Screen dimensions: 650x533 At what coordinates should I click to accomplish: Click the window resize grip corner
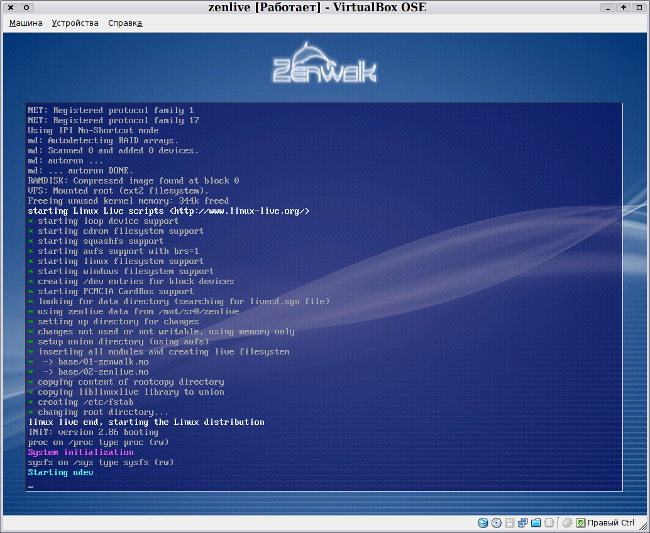(644, 526)
